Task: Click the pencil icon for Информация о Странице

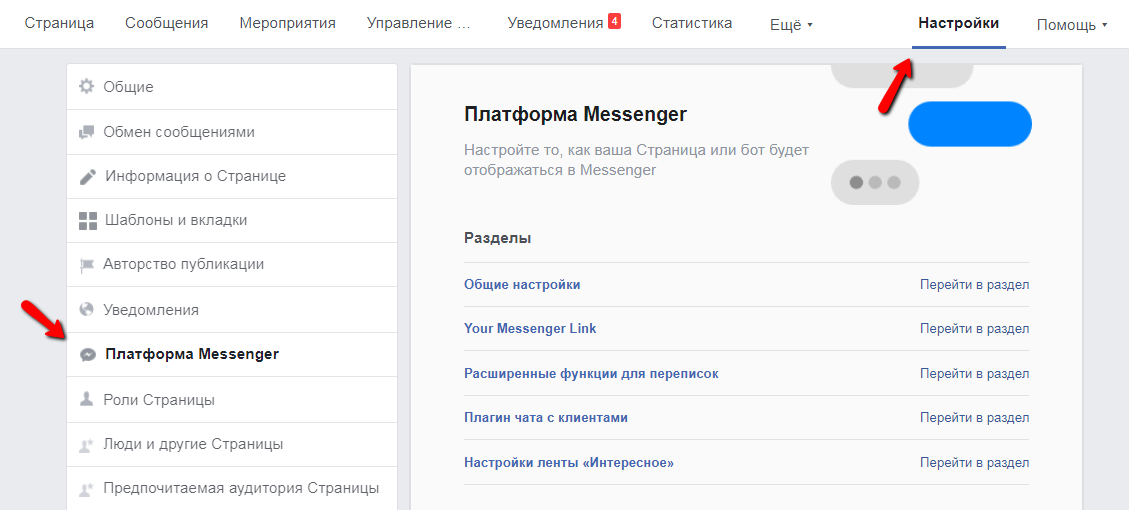Action: click(x=87, y=176)
